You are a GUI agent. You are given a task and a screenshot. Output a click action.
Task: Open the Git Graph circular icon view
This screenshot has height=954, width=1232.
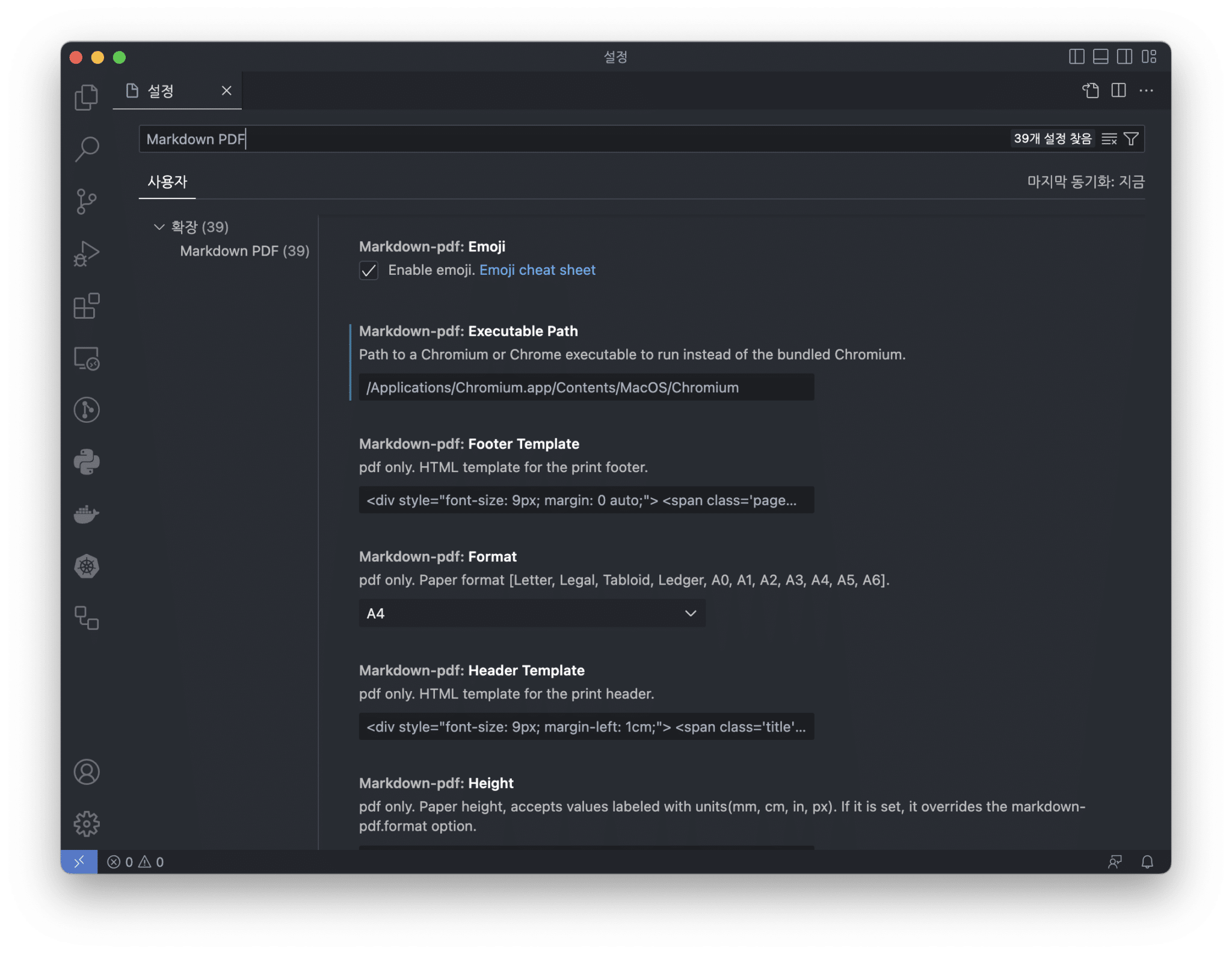point(87,410)
